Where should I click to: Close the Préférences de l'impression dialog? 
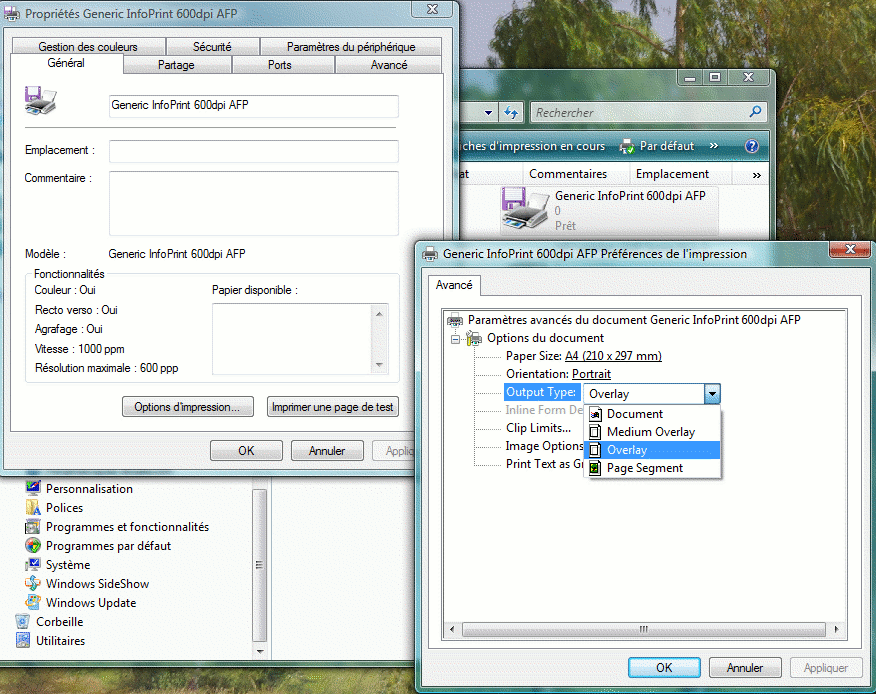850,249
